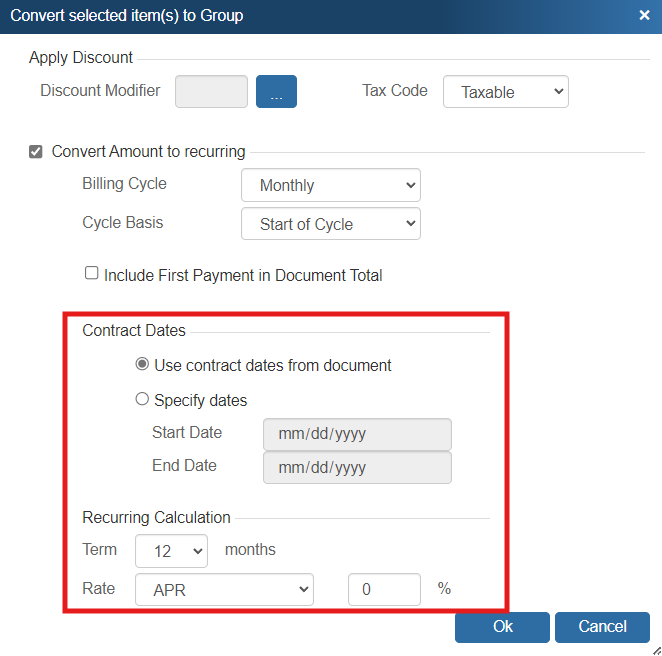Click the dialog resize grip in corner
This screenshot has width=662, height=656.
click(655, 649)
